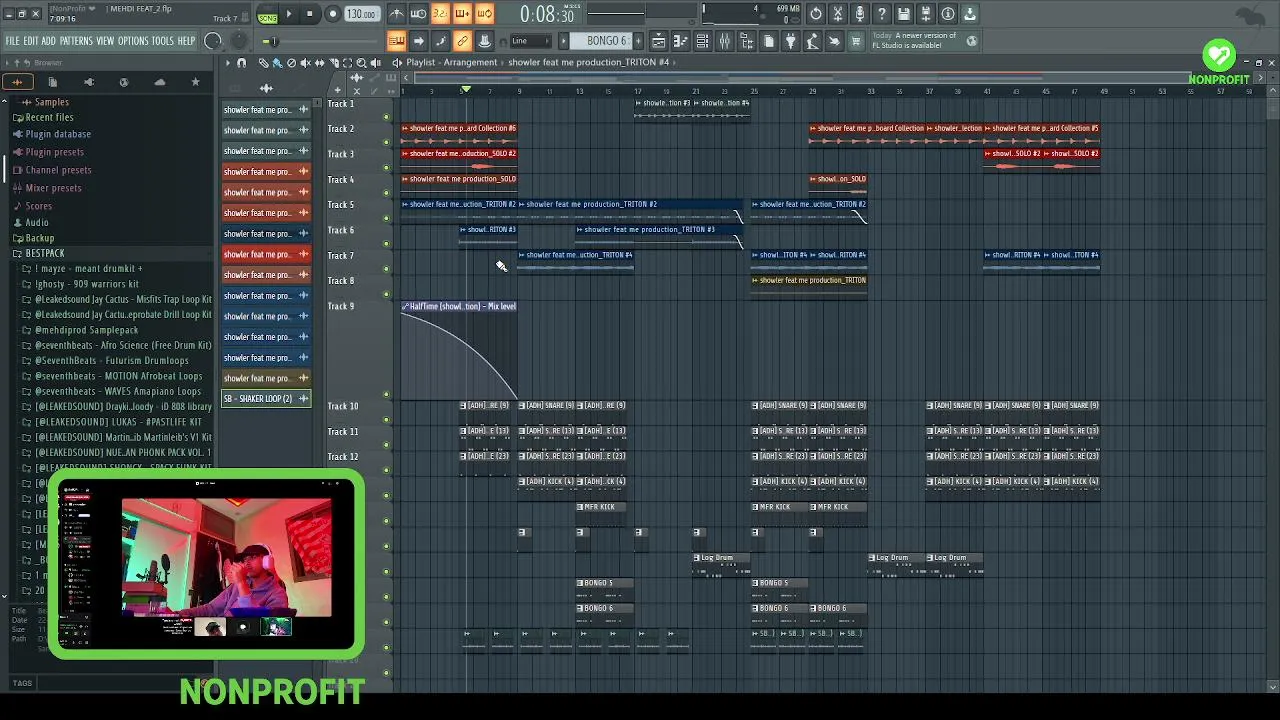The image size is (1280, 720).
Task: Expand the Channel presets folder
Action: tap(58, 170)
